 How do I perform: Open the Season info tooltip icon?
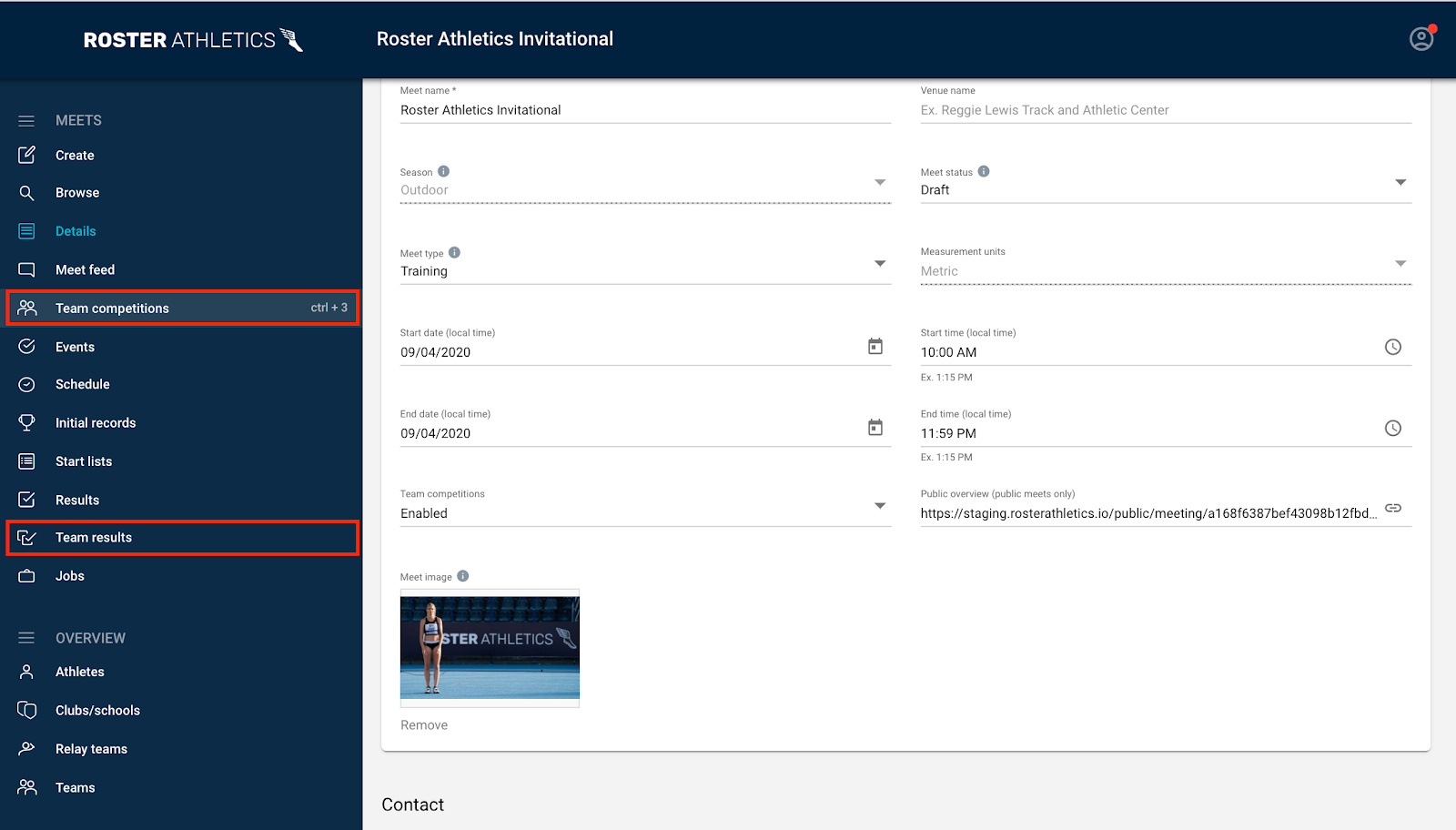coord(444,169)
